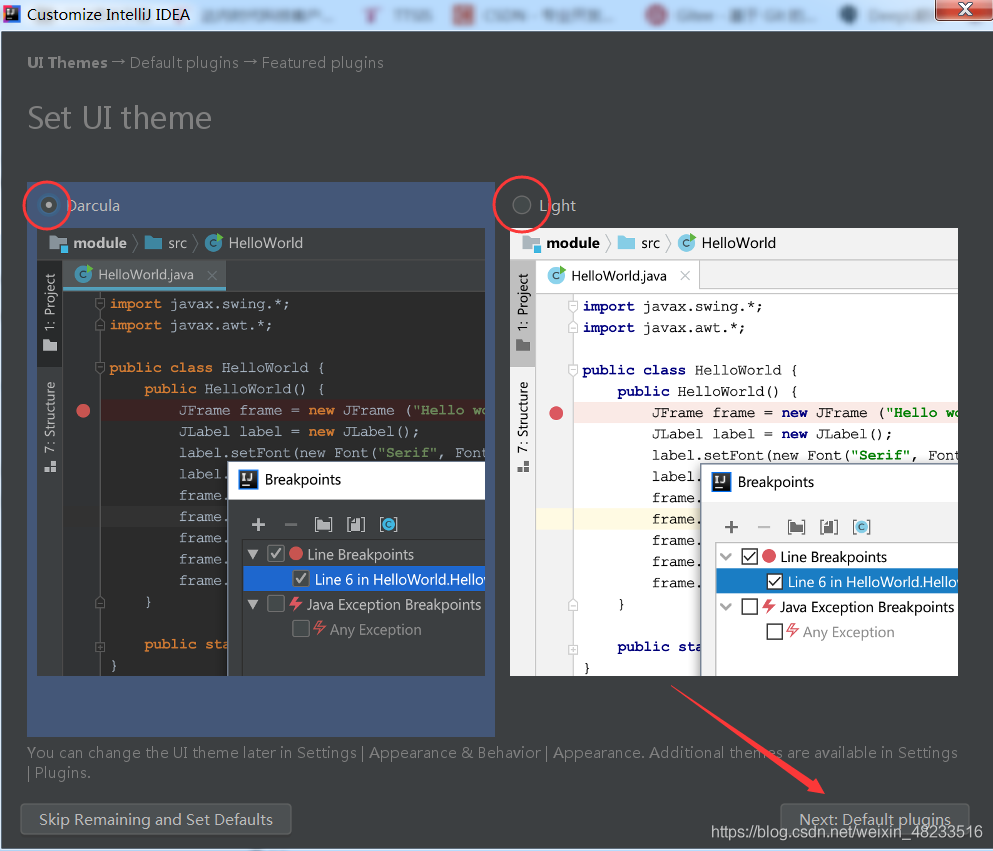Toggle Any Exception checkbox in Darcula preview

pyautogui.click(x=301, y=629)
